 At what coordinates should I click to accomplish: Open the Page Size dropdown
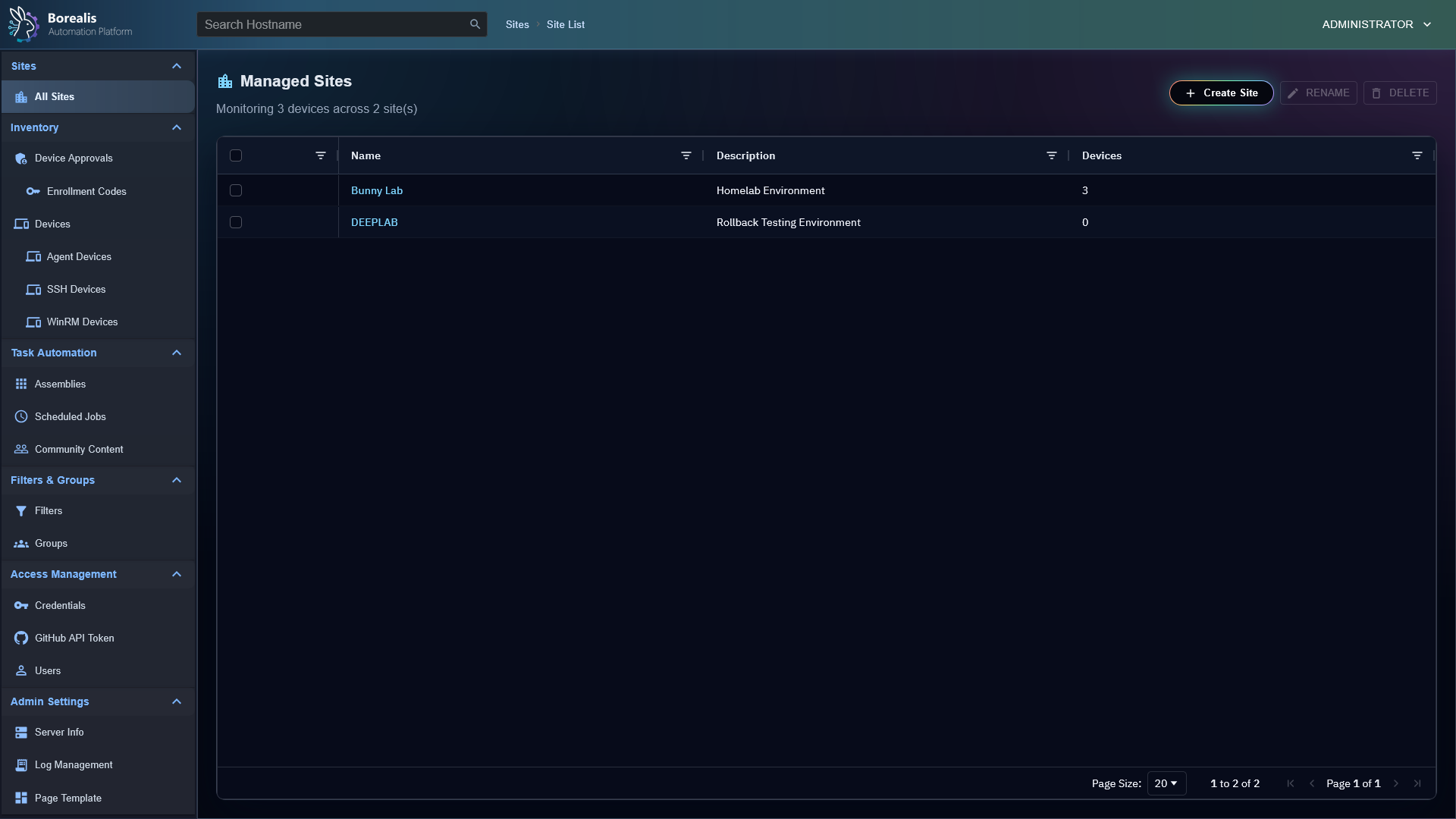click(1166, 783)
